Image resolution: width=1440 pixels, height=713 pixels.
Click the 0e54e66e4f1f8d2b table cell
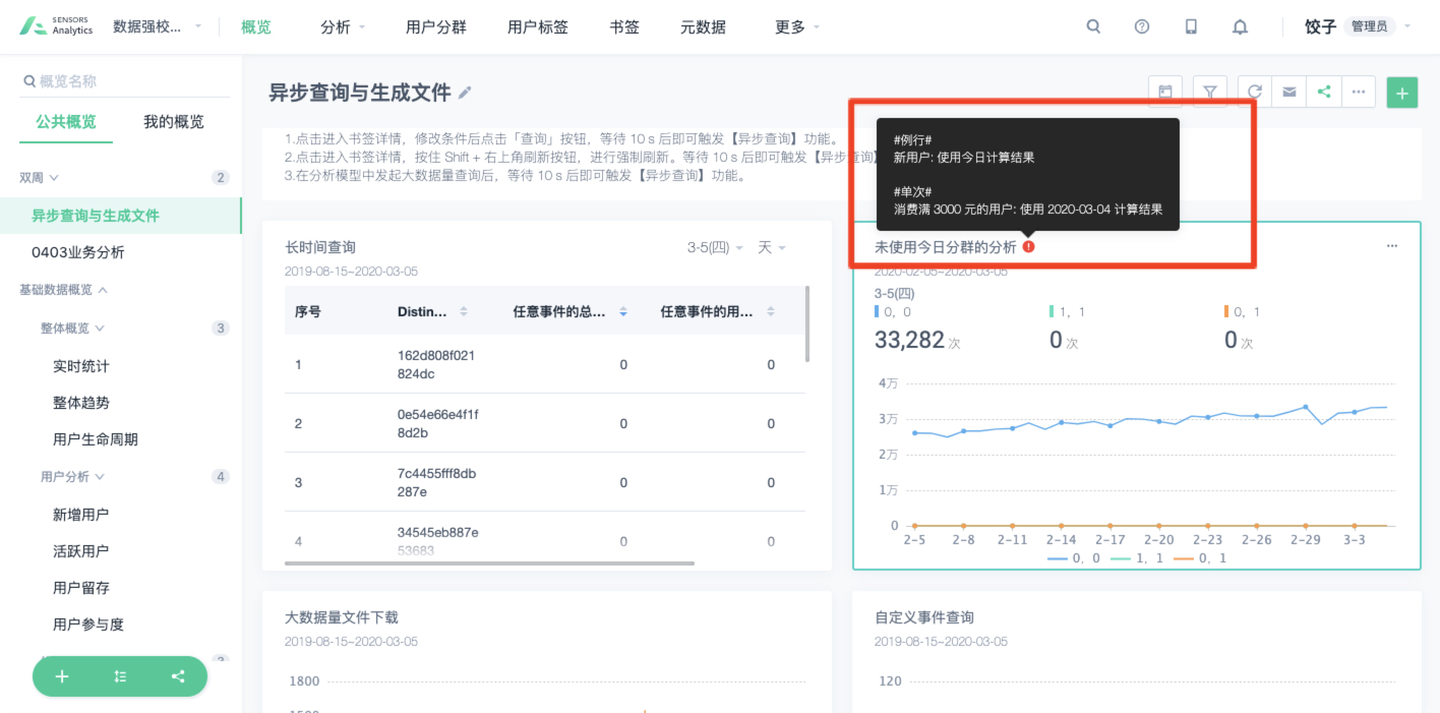[x=438, y=423]
